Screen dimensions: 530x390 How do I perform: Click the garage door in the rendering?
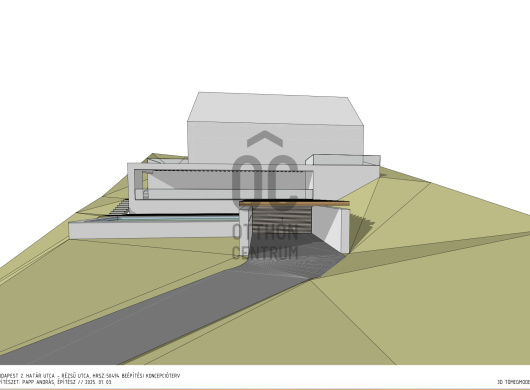pyautogui.click(x=282, y=220)
